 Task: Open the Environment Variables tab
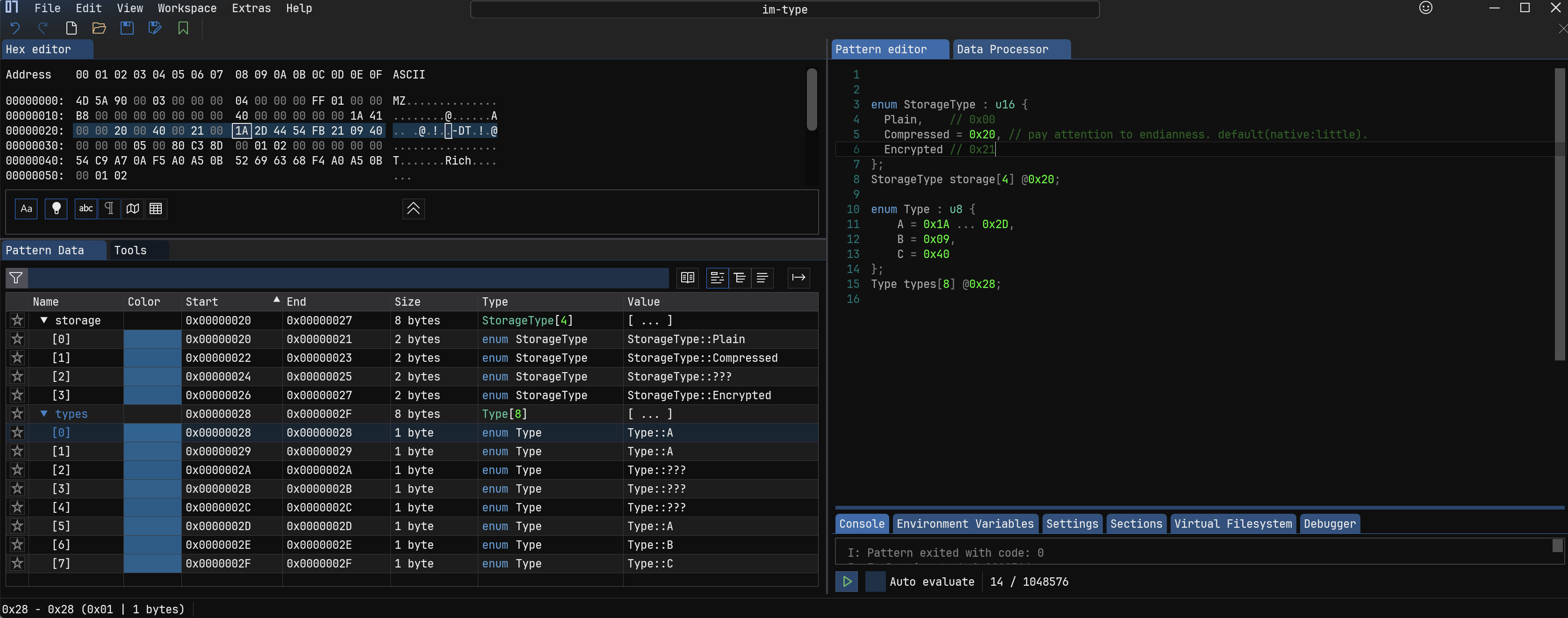coord(964,524)
